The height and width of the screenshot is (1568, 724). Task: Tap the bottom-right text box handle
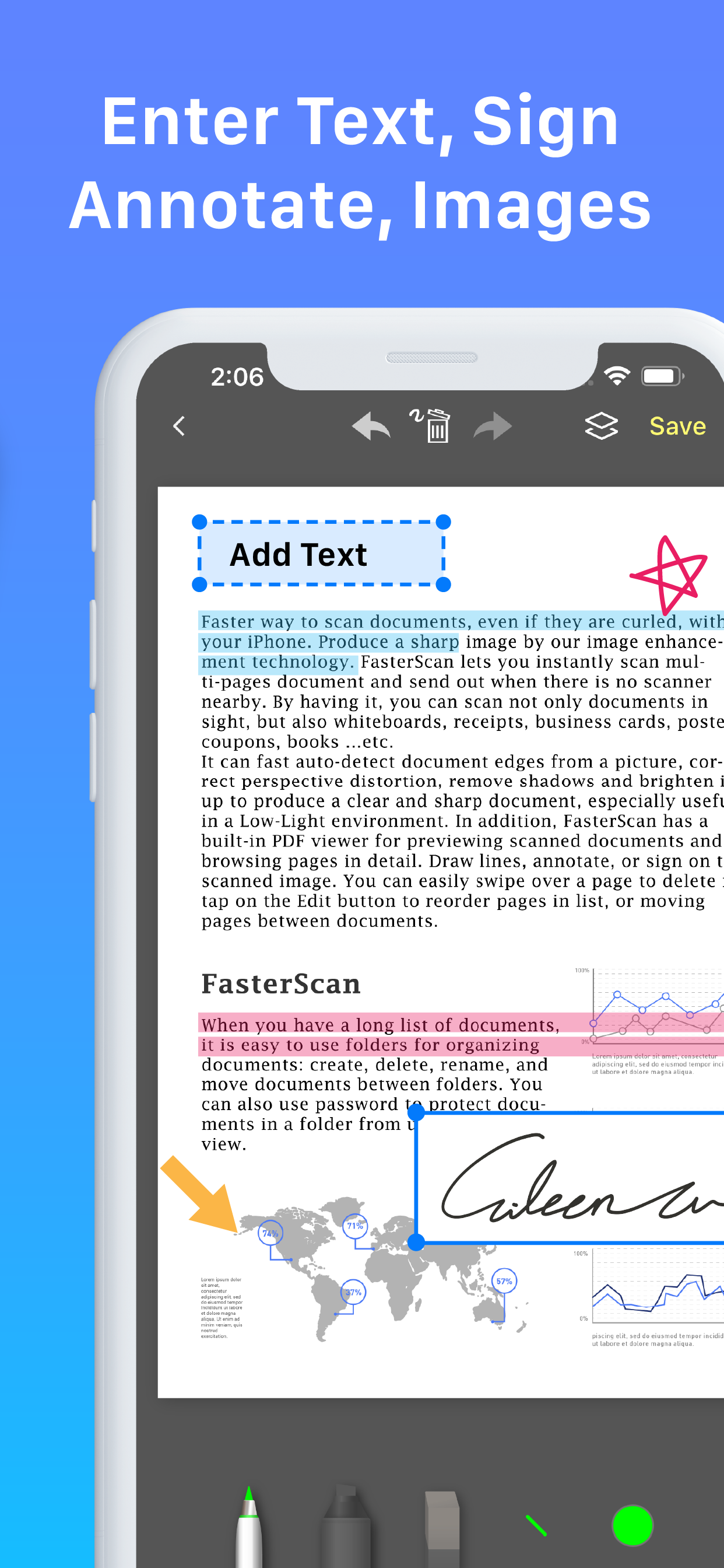444,584
